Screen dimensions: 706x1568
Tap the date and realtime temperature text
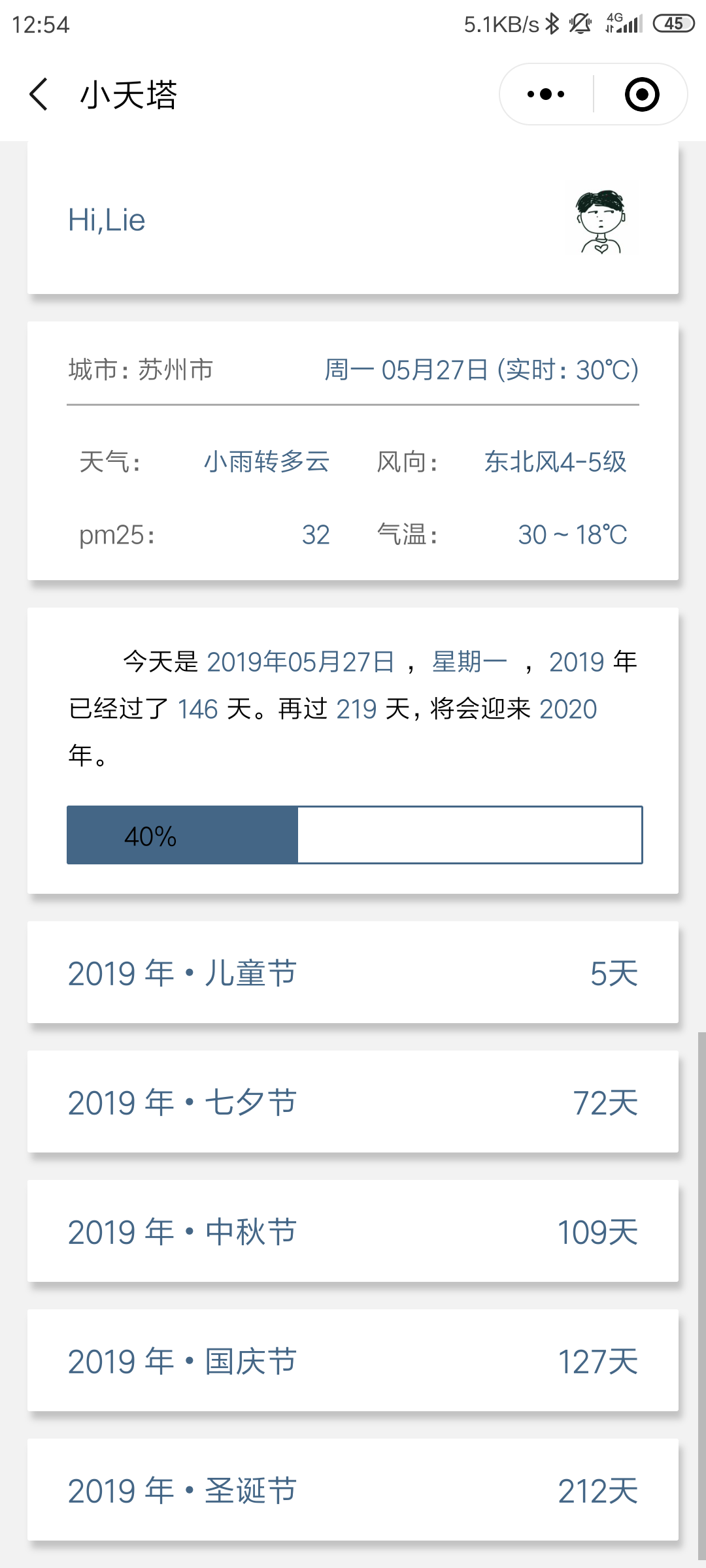click(482, 370)
